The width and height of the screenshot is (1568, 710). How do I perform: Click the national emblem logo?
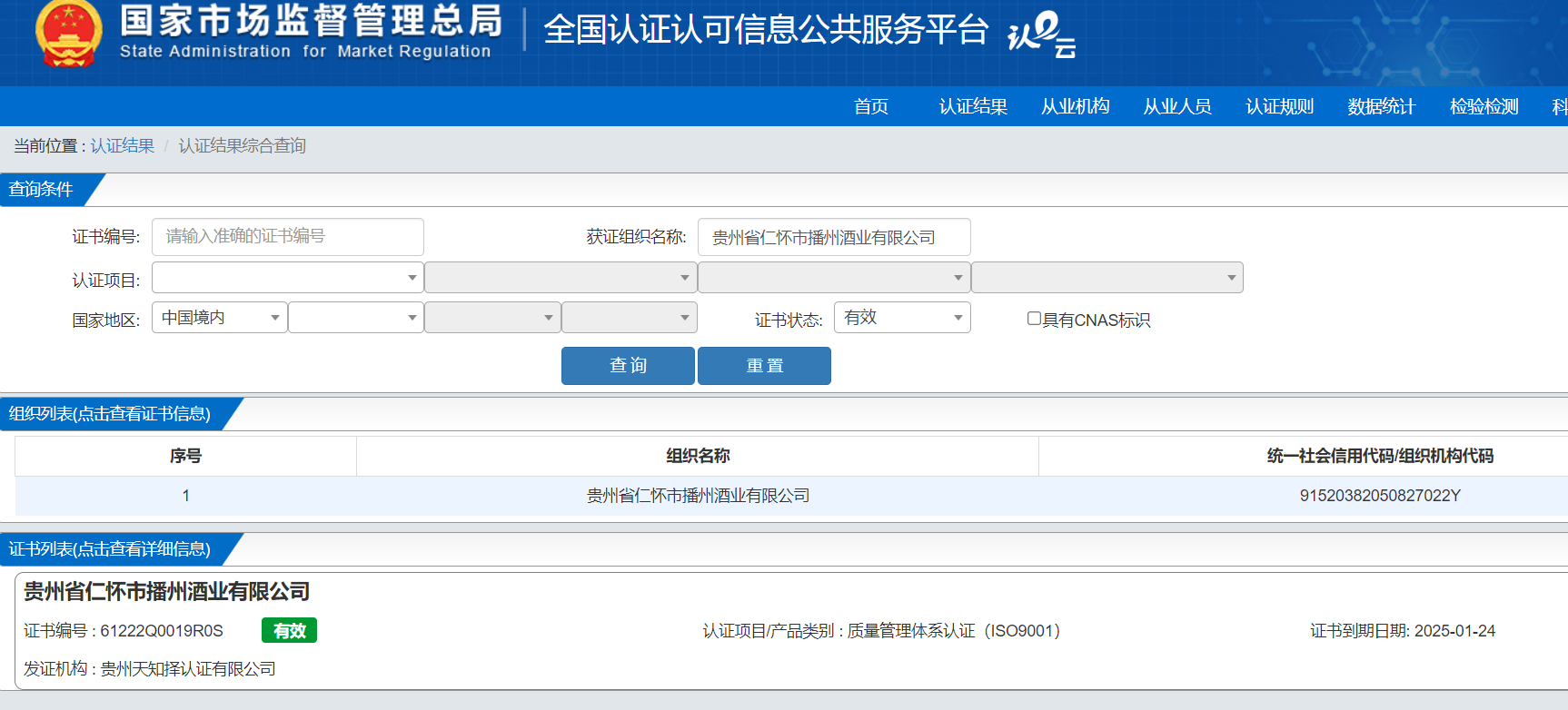coord(68,34)
